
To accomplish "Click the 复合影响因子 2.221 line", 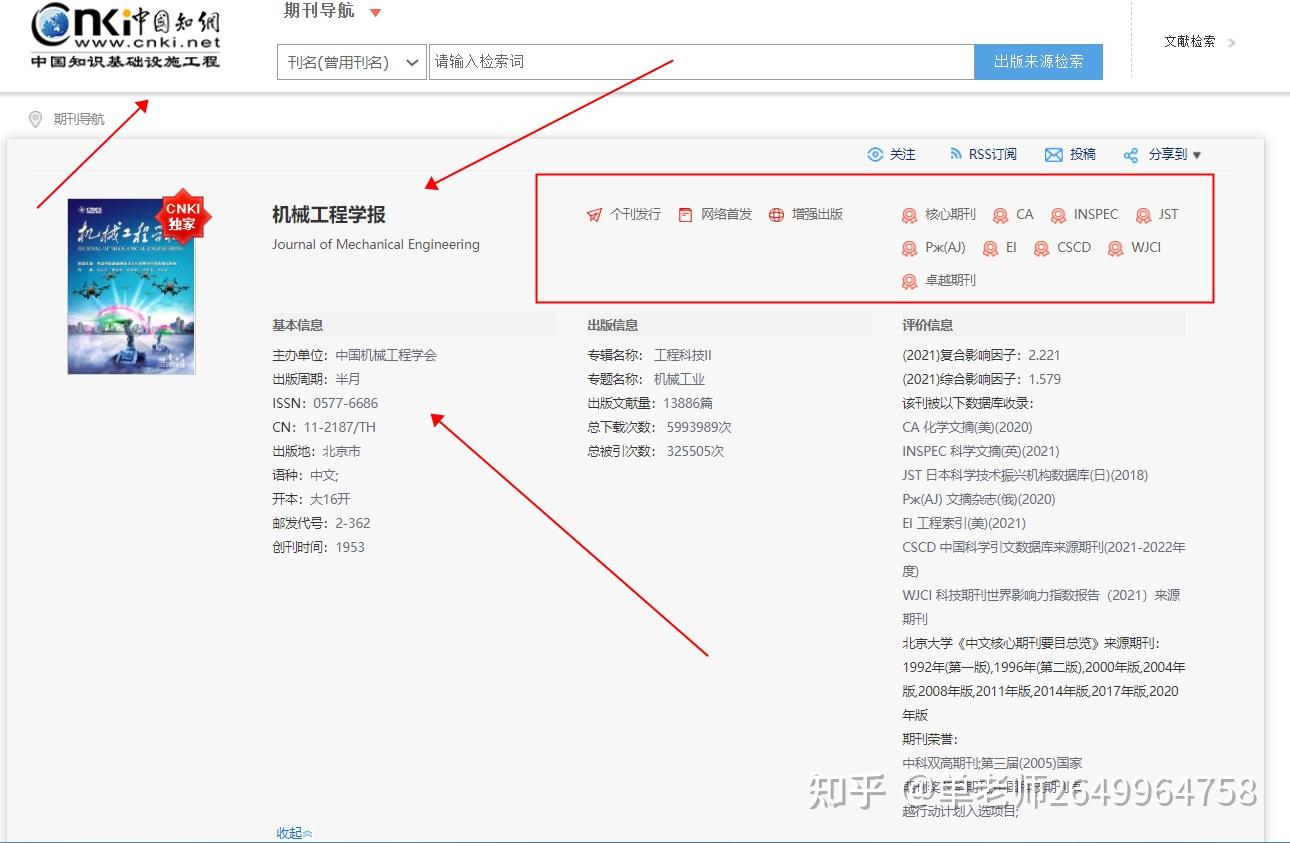I will pyautogui.click(x=981, y=355).
